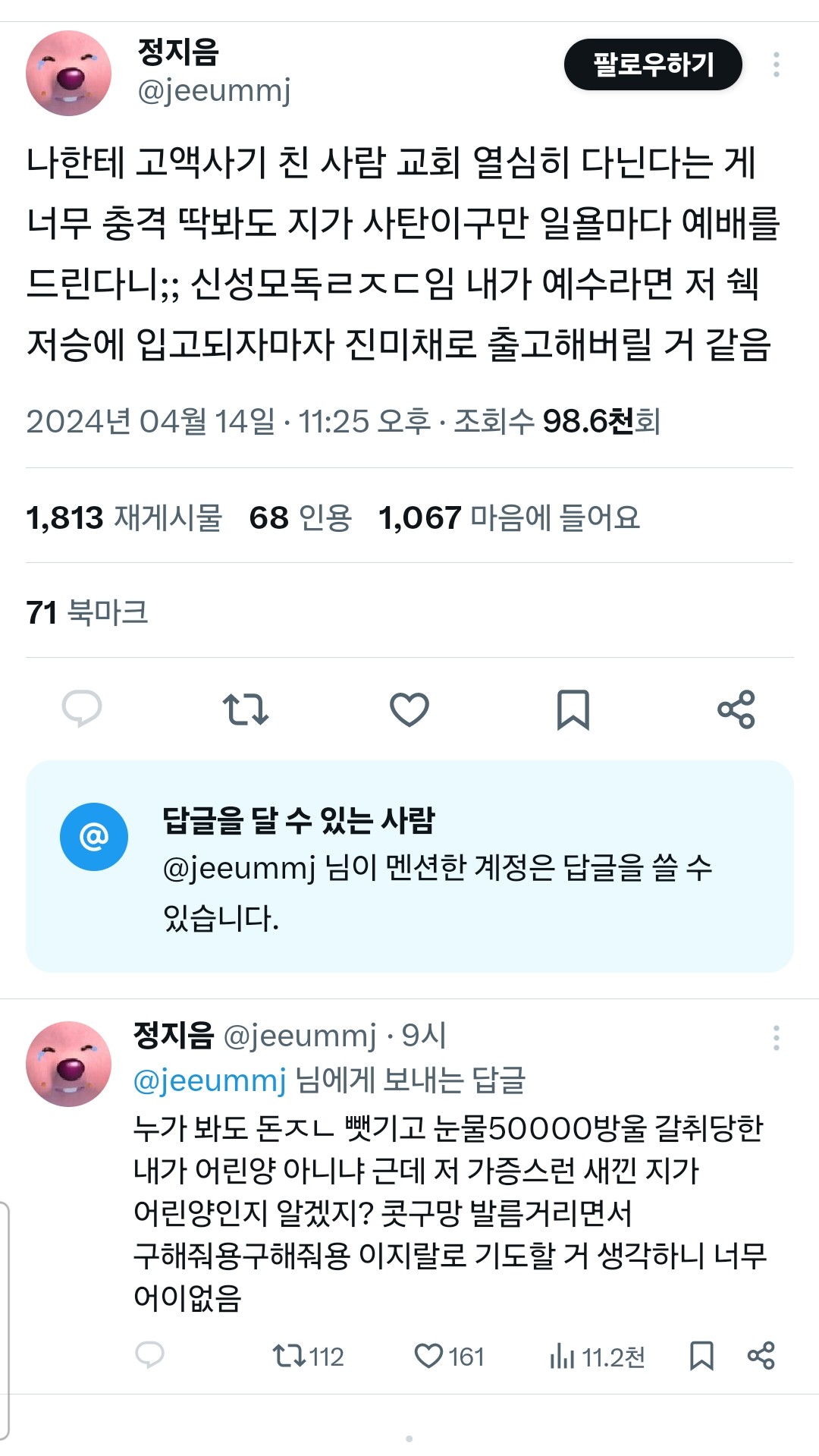Bookmark the reply tweet
Screen dimensions: 819x1456
701,1356
